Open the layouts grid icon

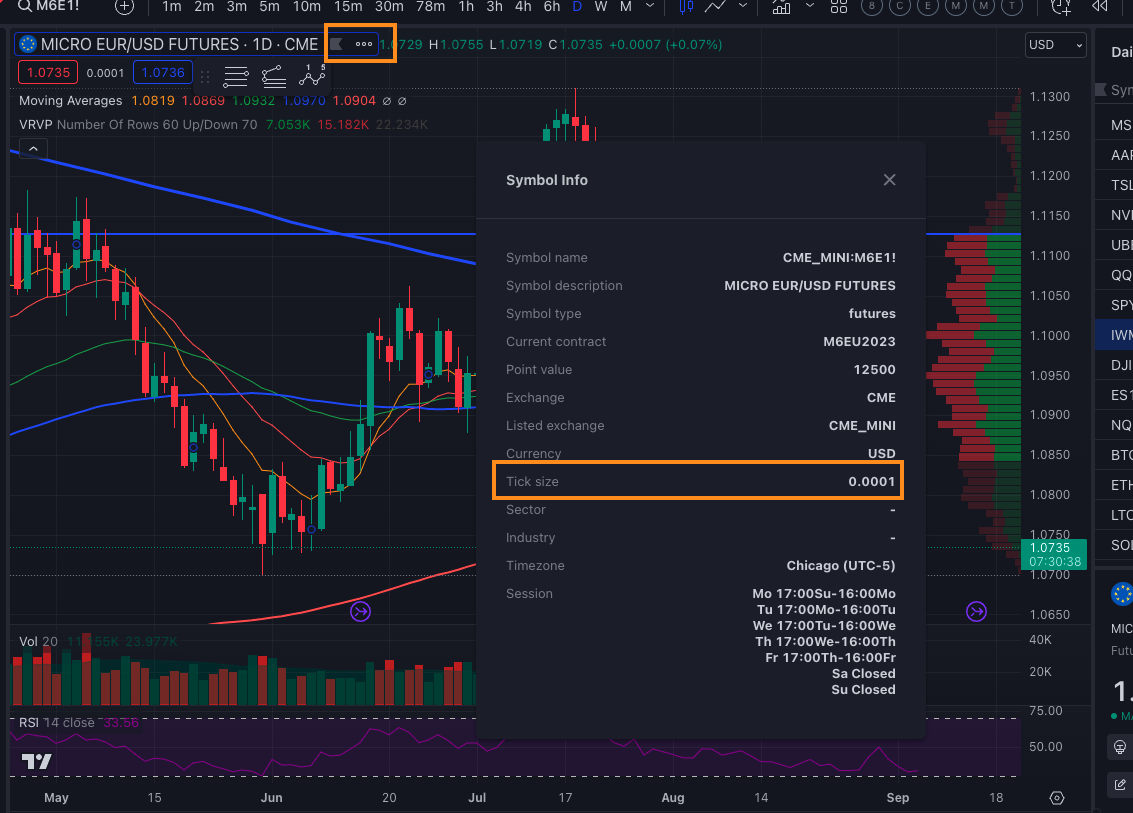click(x=839, y=7)
